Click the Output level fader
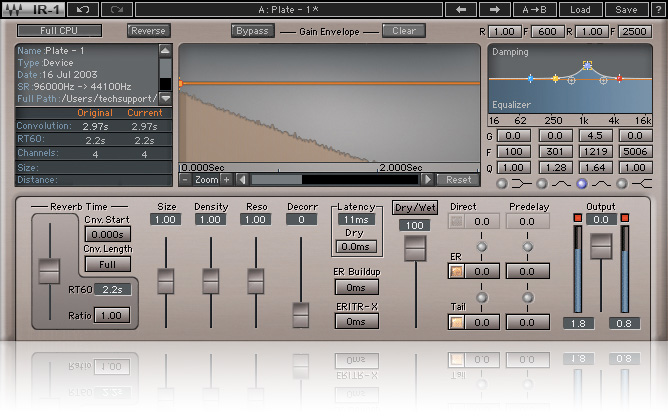 pos(600,246)
